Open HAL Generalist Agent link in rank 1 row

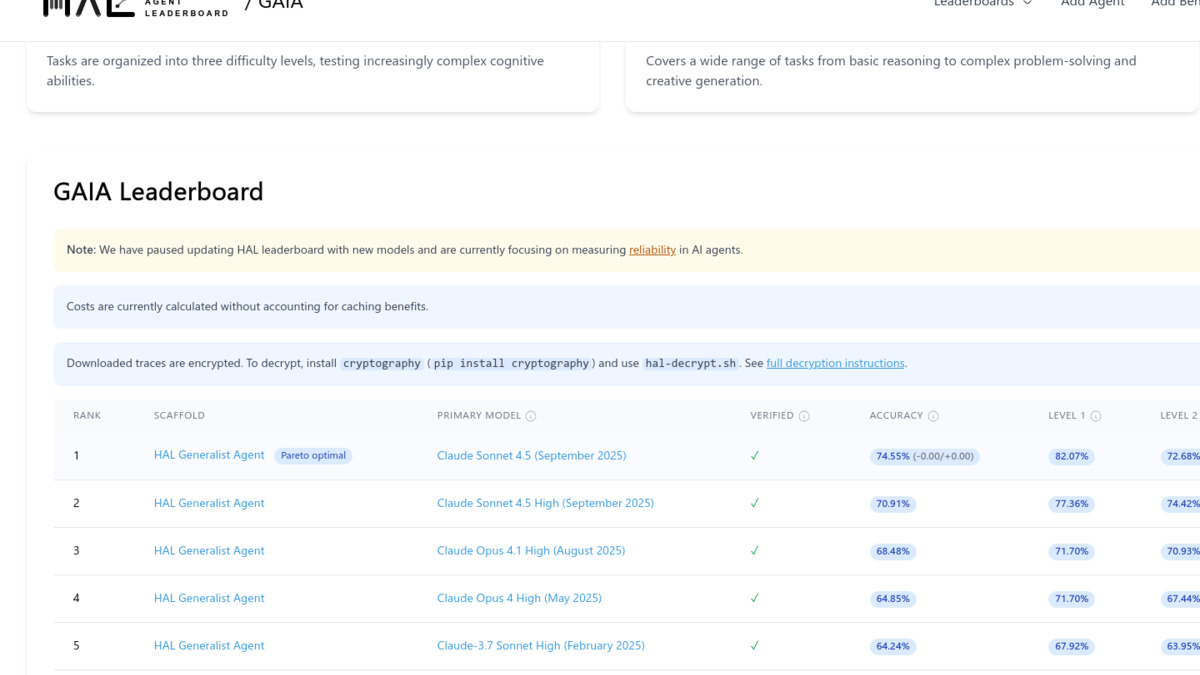click(209, 455)
